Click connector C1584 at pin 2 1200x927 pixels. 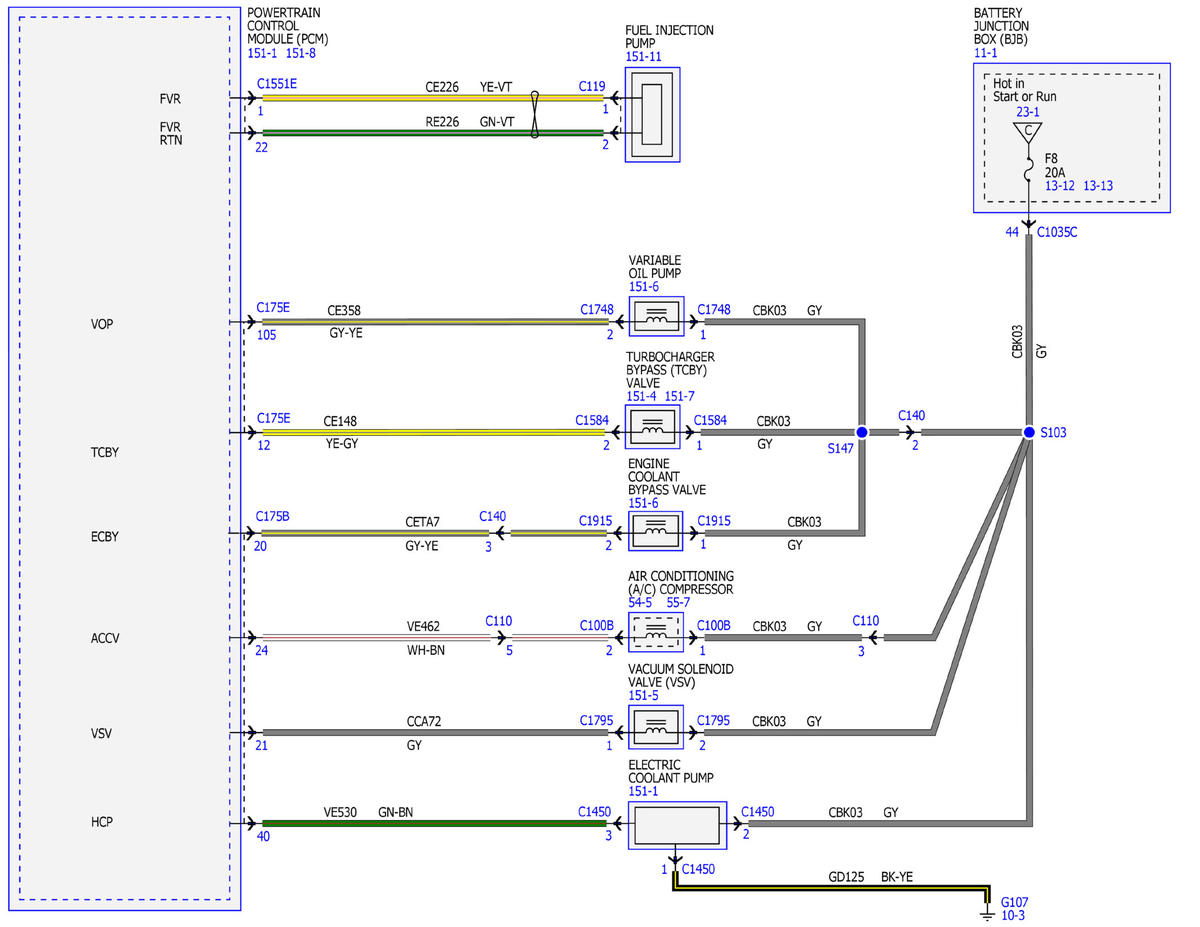point(592,420)
